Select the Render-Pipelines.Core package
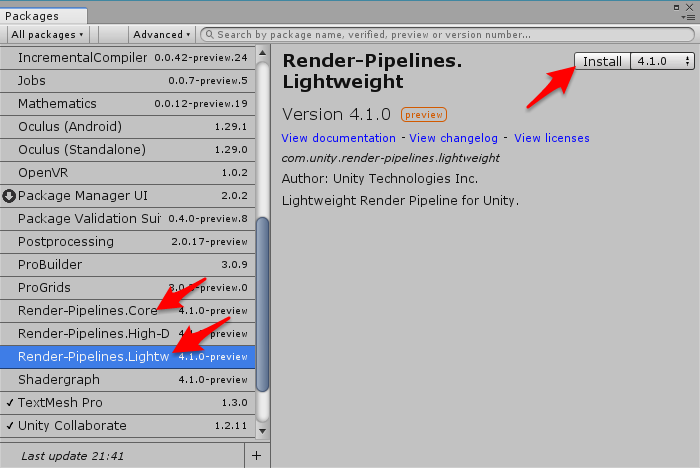This screenshot has width=700, height=468. click(x=128, y=311)
